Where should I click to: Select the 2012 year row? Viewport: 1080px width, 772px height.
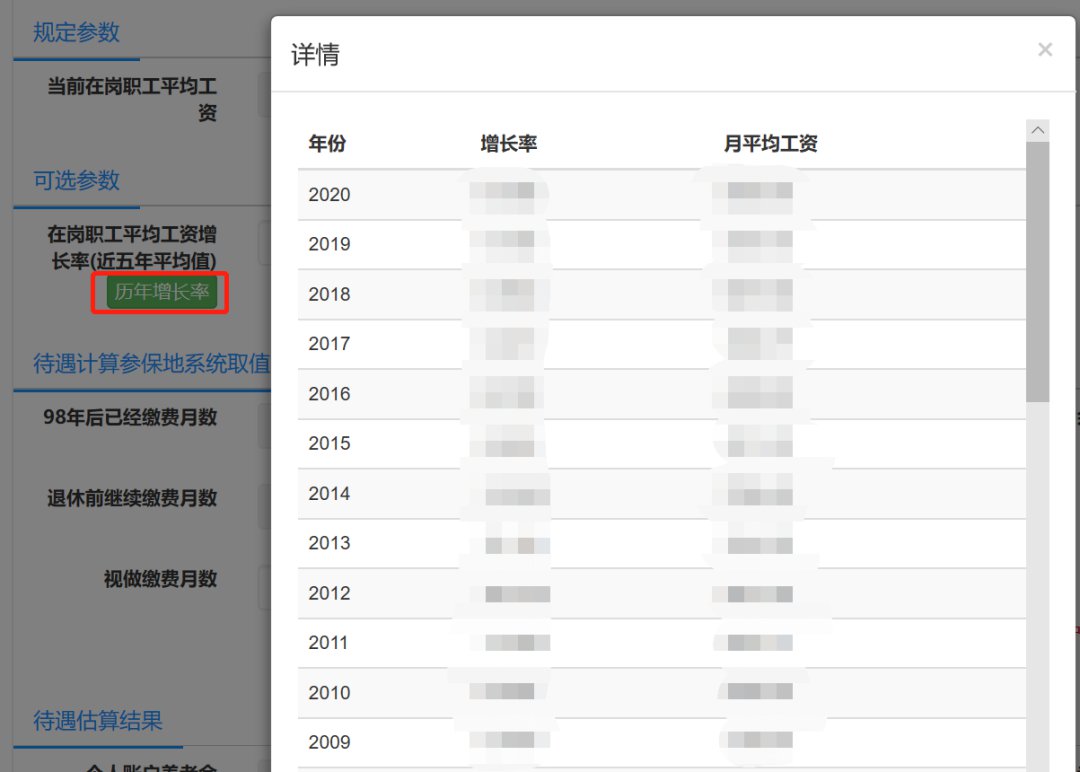329,593
